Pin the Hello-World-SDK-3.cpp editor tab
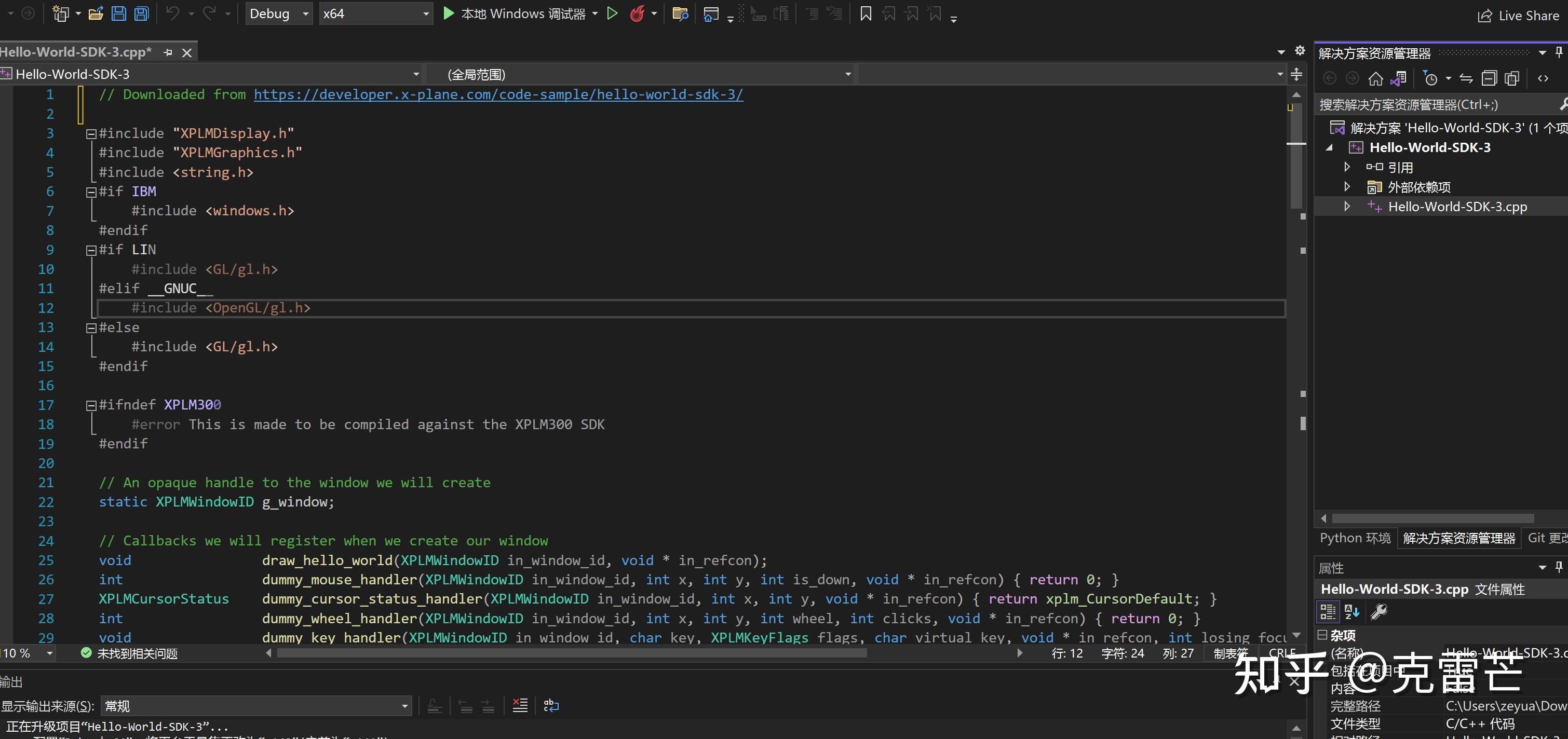 click(169, 53)
